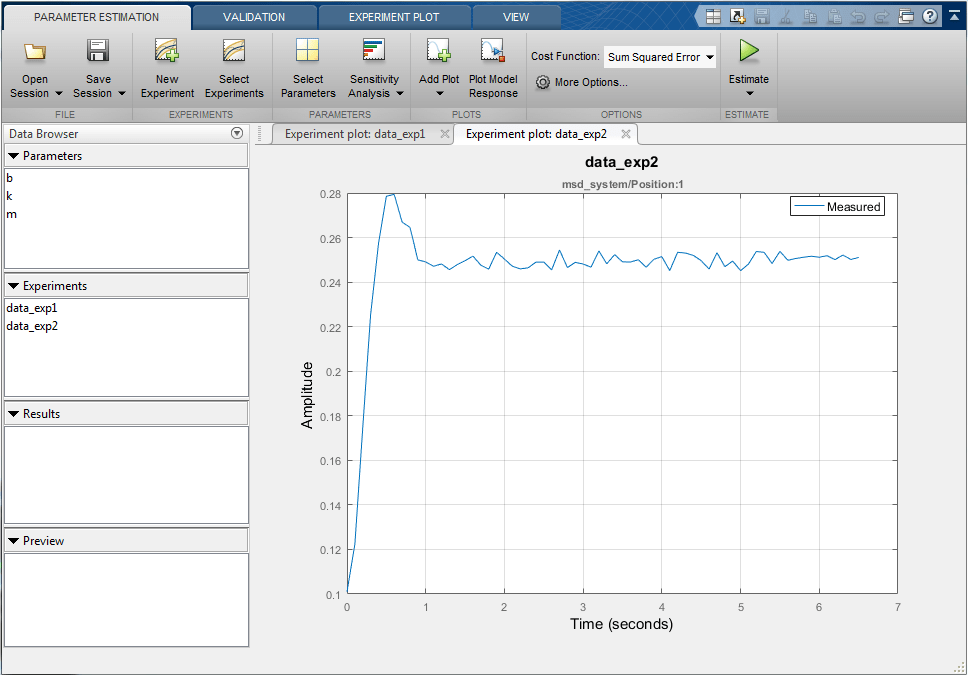Viewport: 968px width, 675px height.
Task: Click the redo arrow icon
Action: click(x=882, y=17)
